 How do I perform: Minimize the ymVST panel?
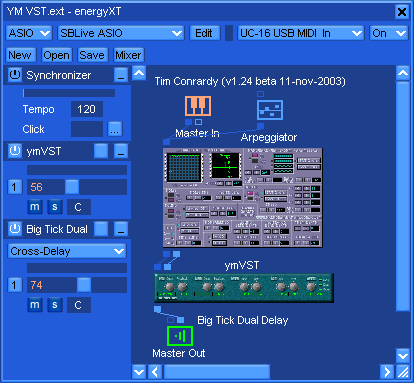[x=121, y=151]
